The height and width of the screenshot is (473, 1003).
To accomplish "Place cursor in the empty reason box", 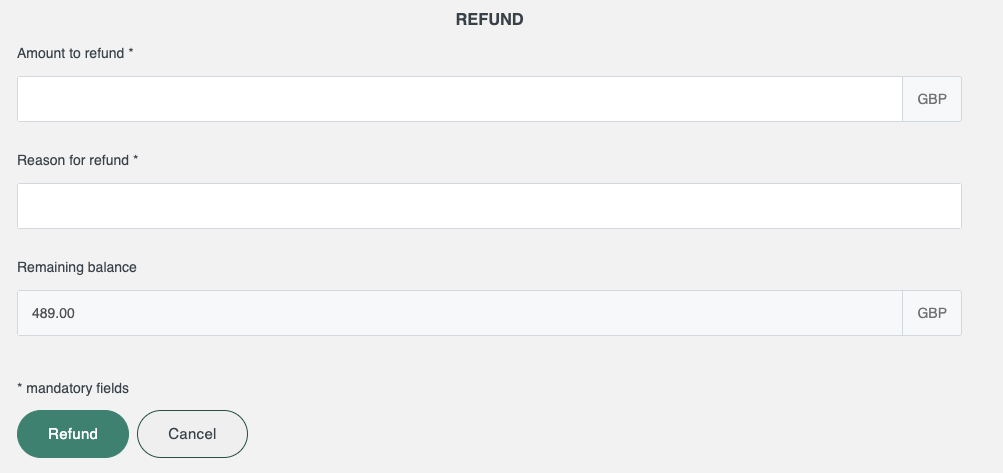I will (489, 206).
